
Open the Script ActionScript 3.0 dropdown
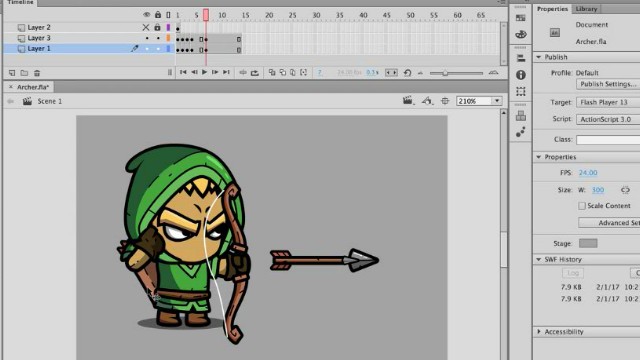pyautogui.click(x=608, y=120)
